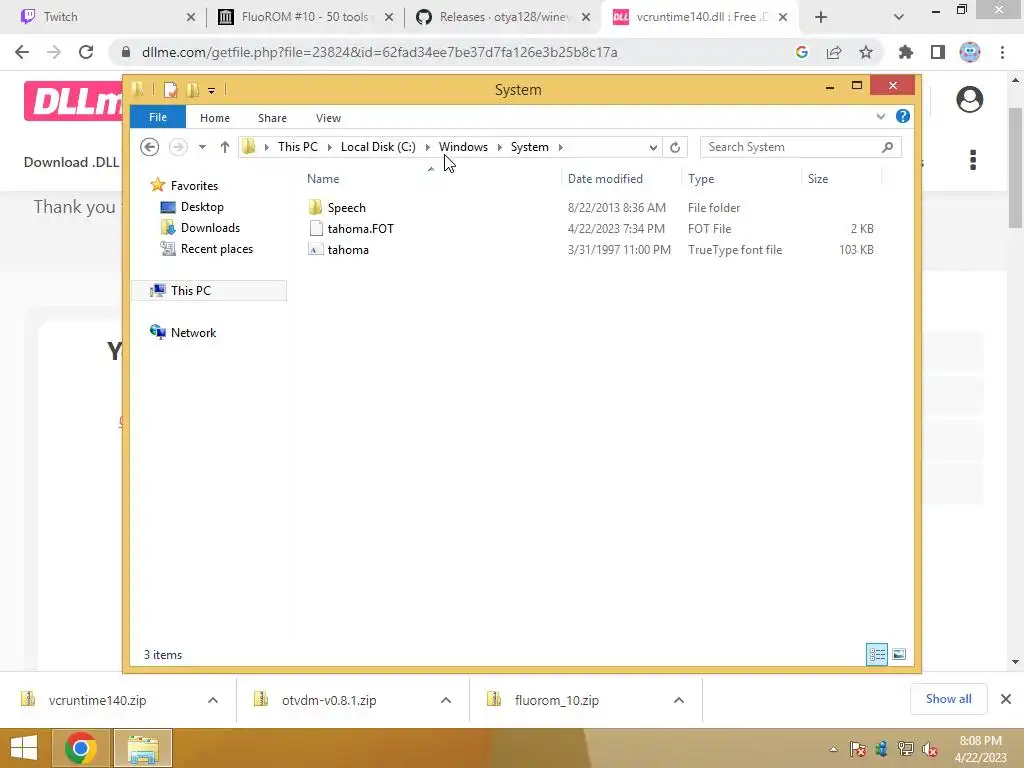Open recent locations dropdown arrow
The width and height of the screenshot is (1024, 768).
[202, 147]
